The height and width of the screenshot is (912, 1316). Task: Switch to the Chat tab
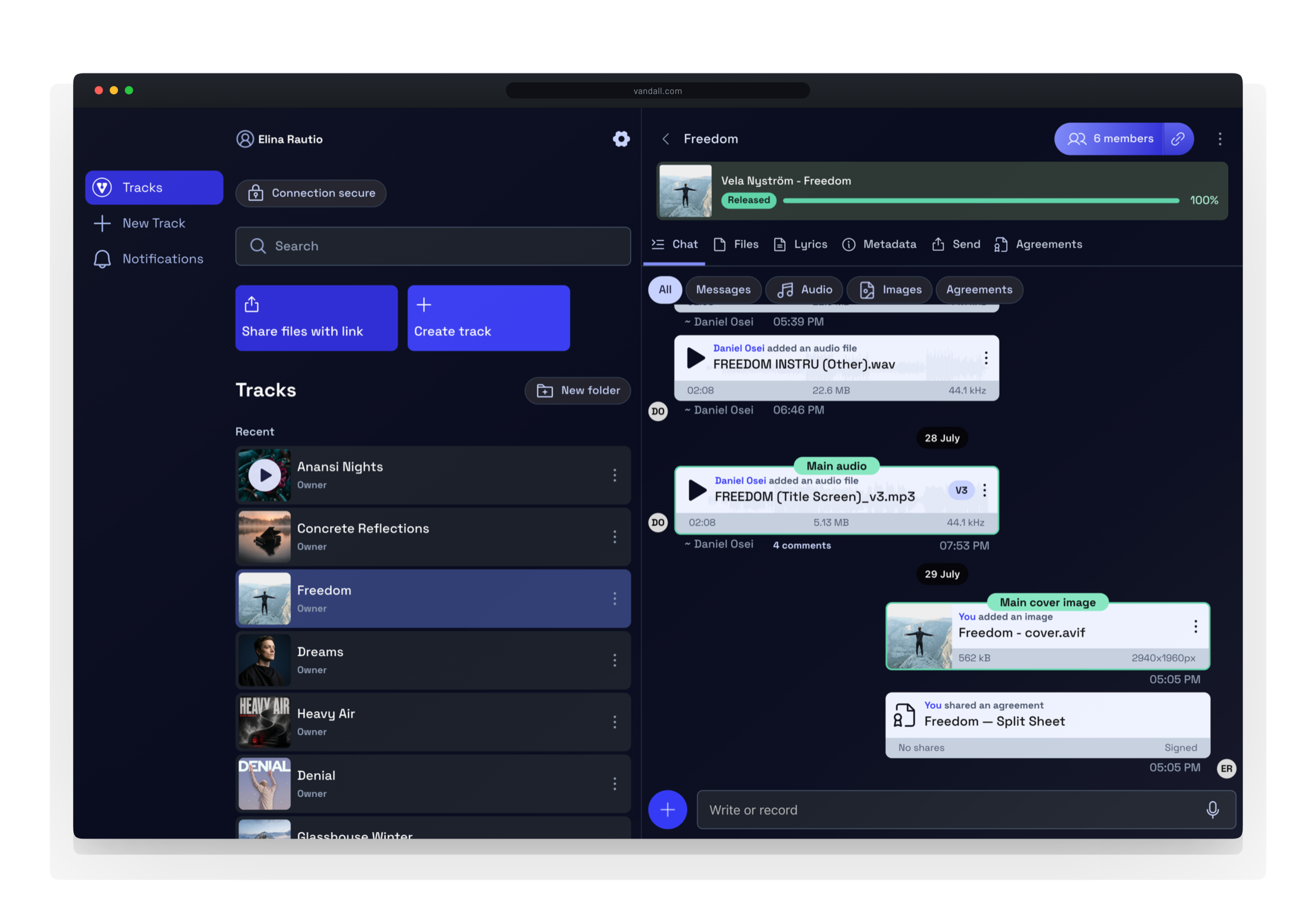(674, 244)
